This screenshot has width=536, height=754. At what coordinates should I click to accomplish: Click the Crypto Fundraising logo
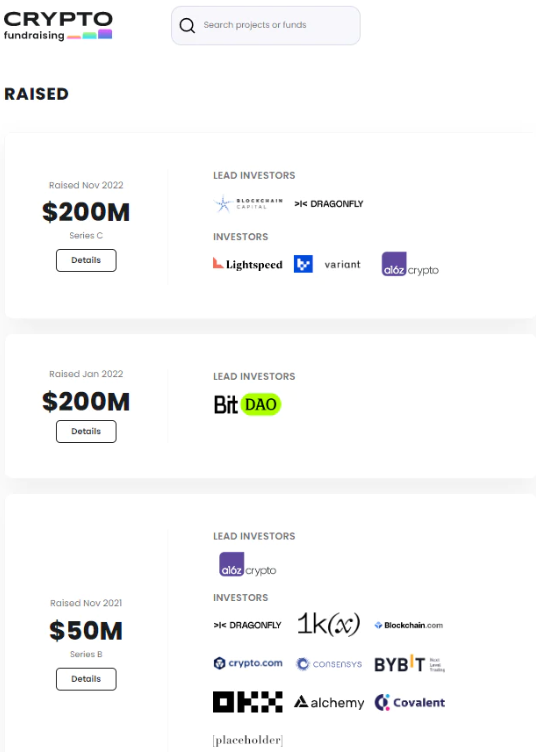58,26
